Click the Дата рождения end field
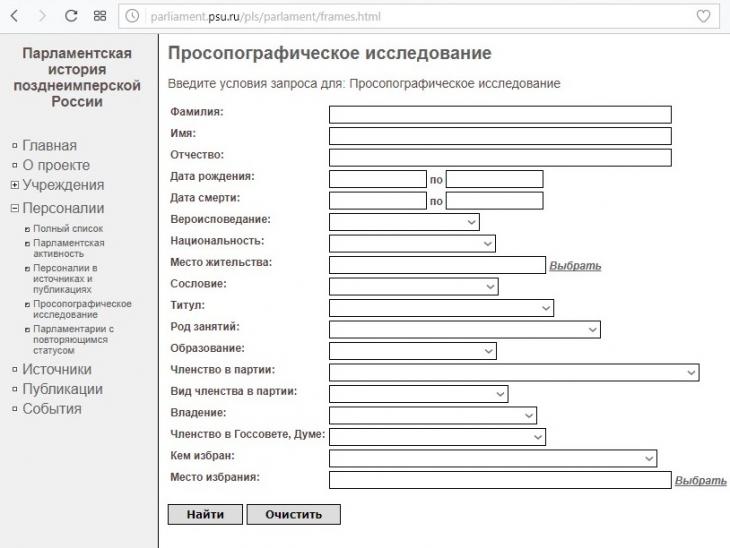Screen dimensions: 730x548 494,179
